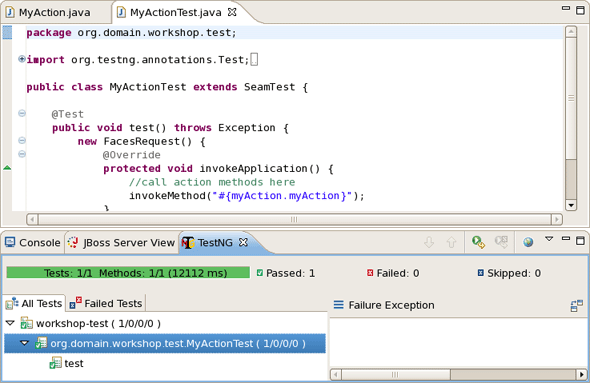Click the Previous failure up arrow
Screen dimensions: 590x383
452,242
